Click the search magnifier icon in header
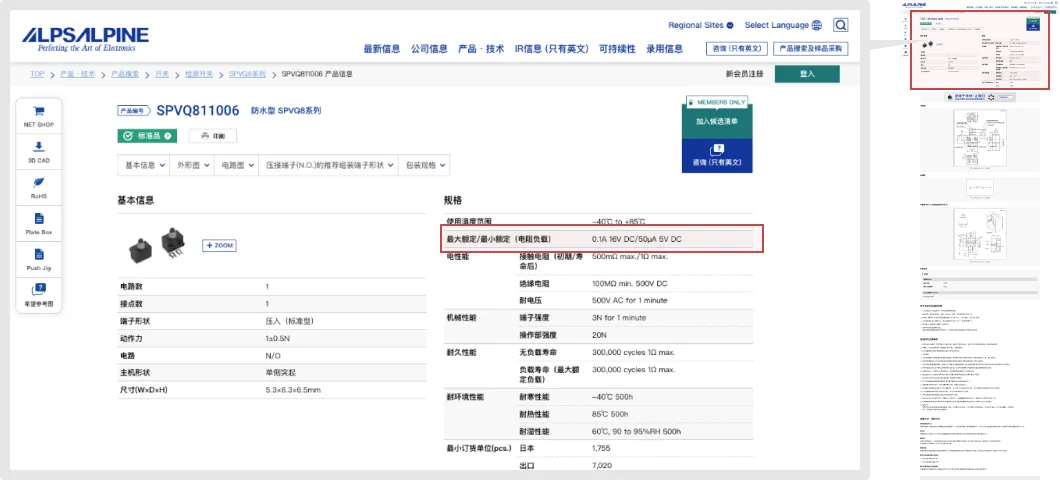The image size is (1060, 480). point(841,25)
